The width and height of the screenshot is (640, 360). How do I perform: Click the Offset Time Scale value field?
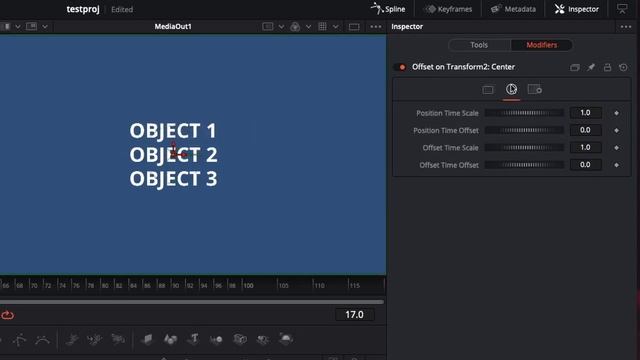pyautogui.click(x=585, y=147)
